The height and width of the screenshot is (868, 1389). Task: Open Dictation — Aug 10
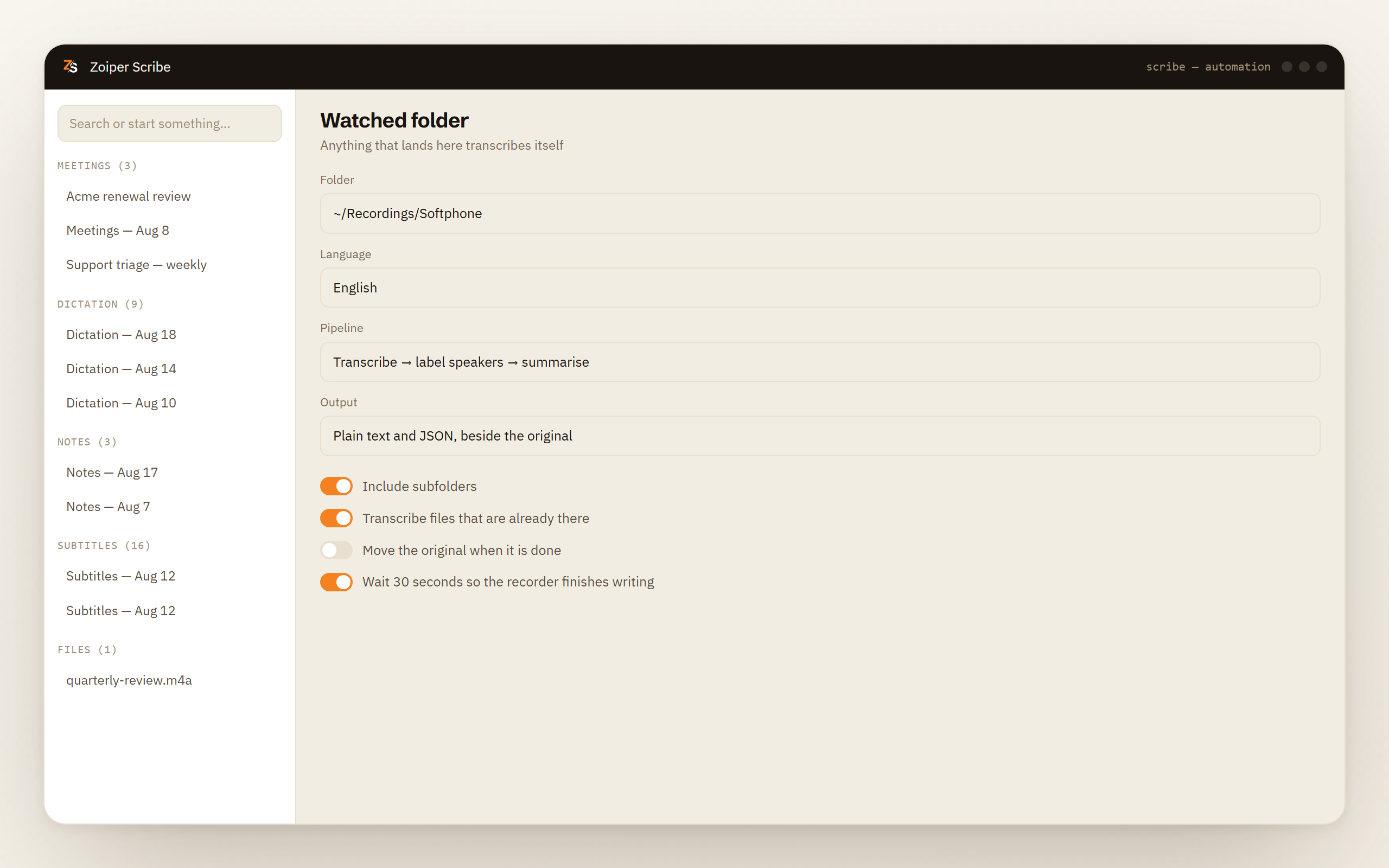coord(121,403)
